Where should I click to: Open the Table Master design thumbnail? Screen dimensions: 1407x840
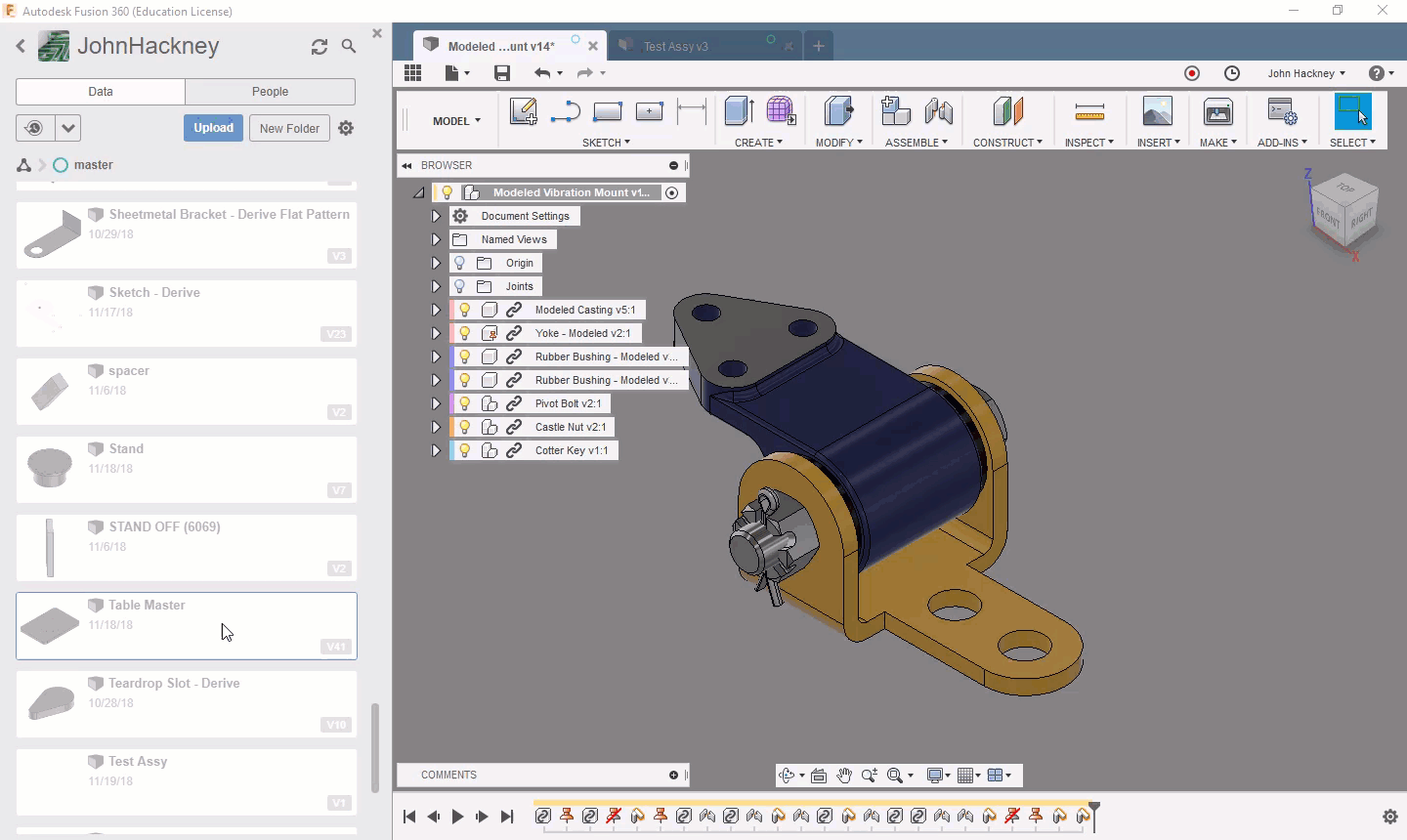(x=50, y=625)
